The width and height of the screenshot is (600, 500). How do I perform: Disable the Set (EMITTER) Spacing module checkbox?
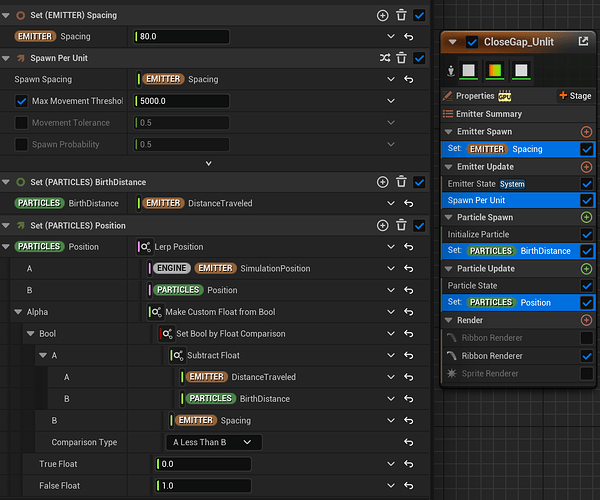coord(419,15)
